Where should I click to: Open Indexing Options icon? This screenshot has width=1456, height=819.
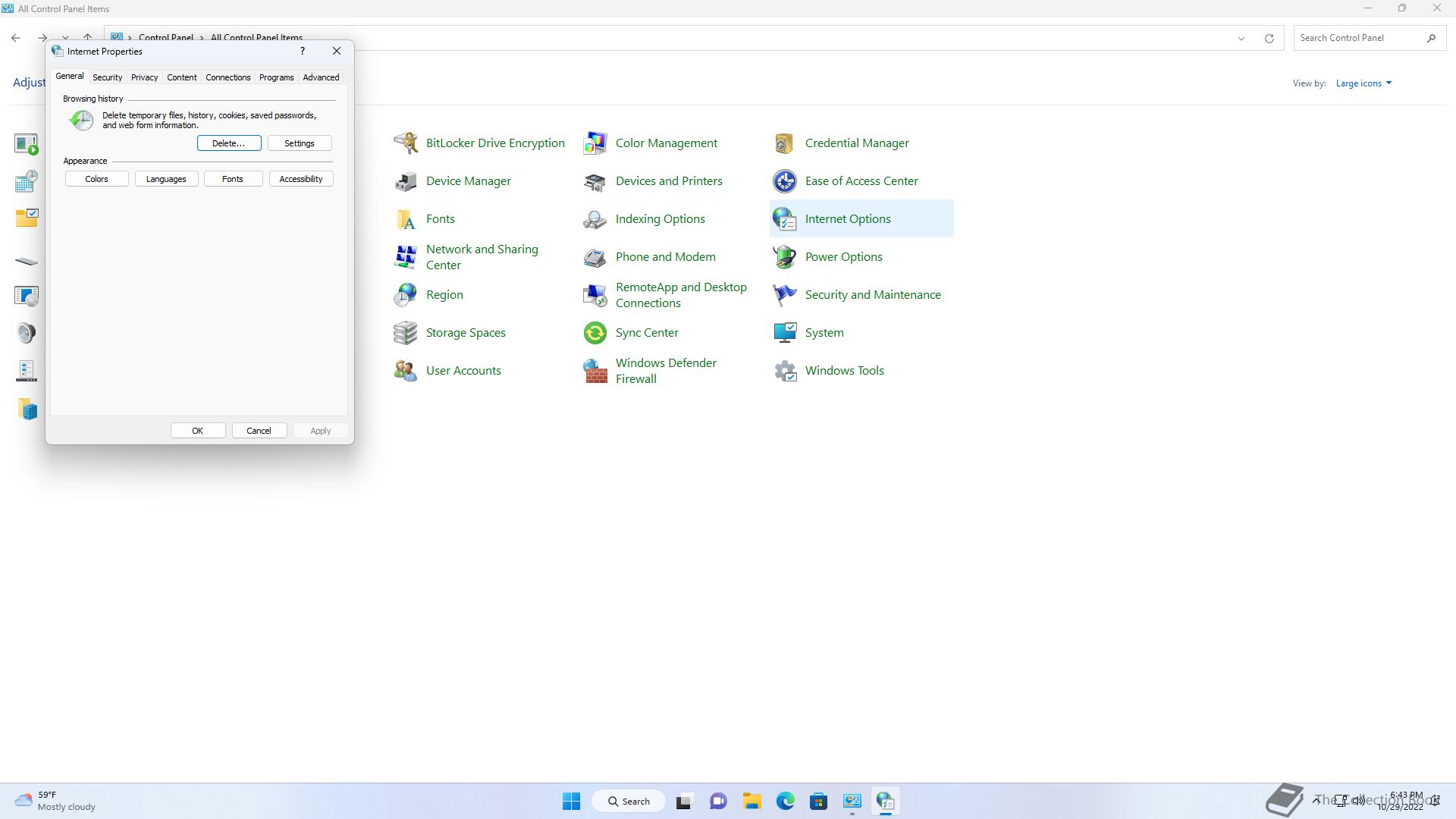[595, 218]
